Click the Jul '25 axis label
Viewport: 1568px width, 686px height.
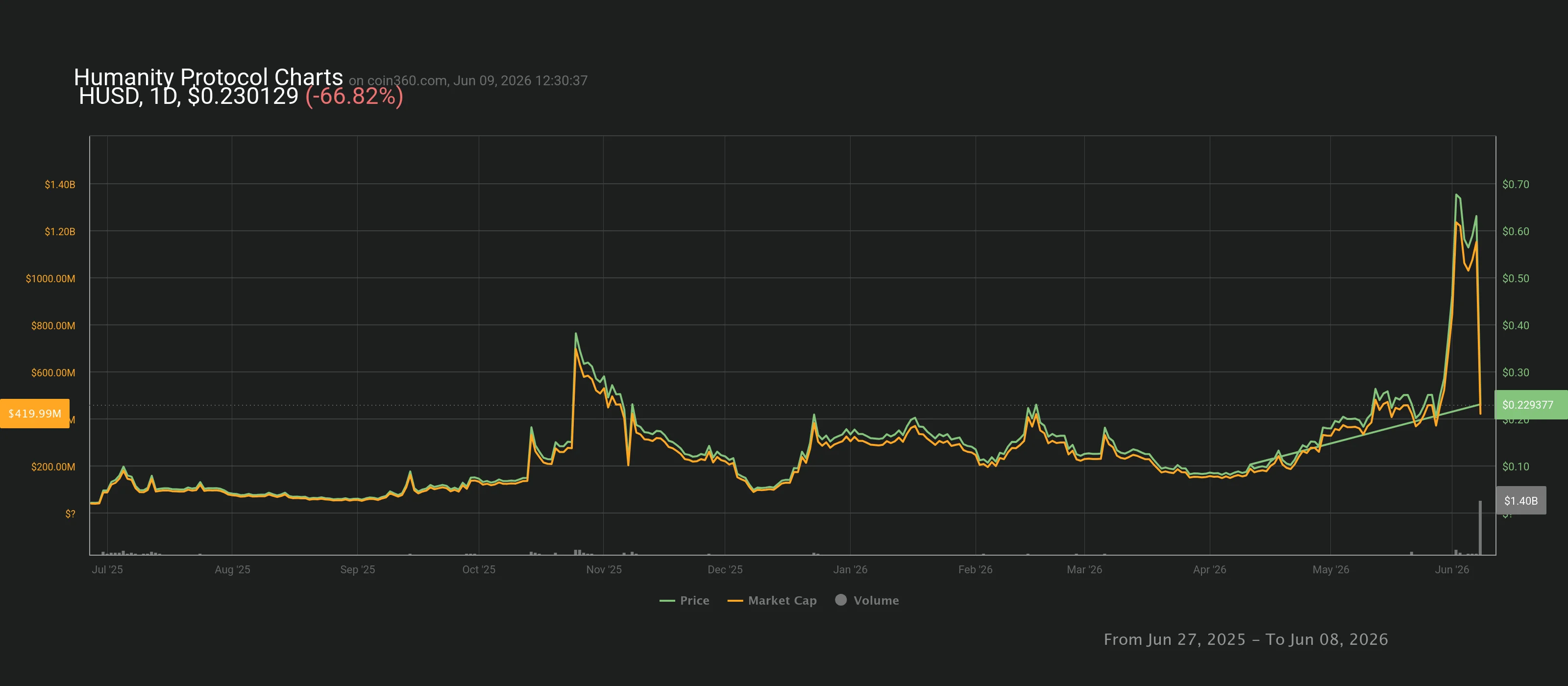[107, 569]
